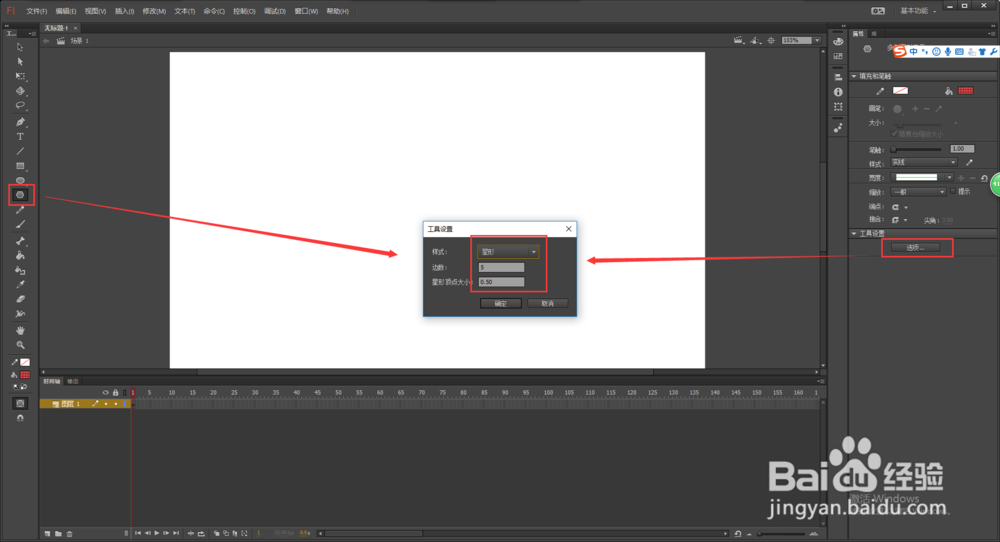1000x542 pixels.
Task: Toggle lock dot of layer 1
Action: tap(115, 404)
